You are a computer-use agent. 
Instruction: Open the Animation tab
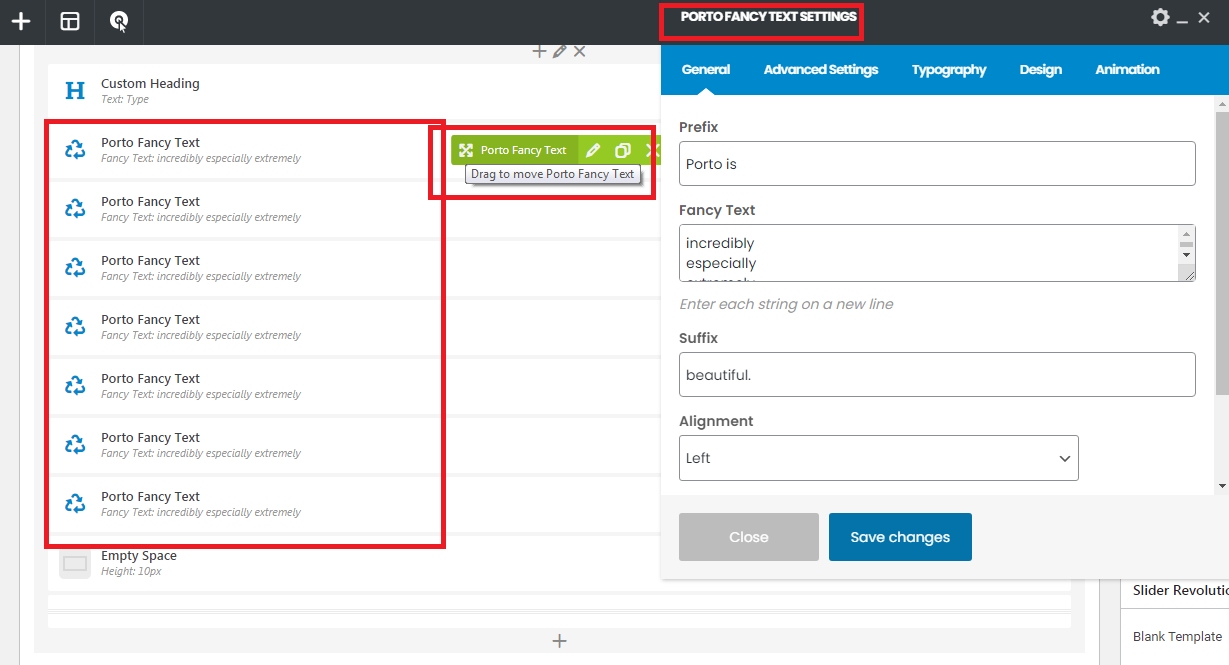pos(1127,70)
